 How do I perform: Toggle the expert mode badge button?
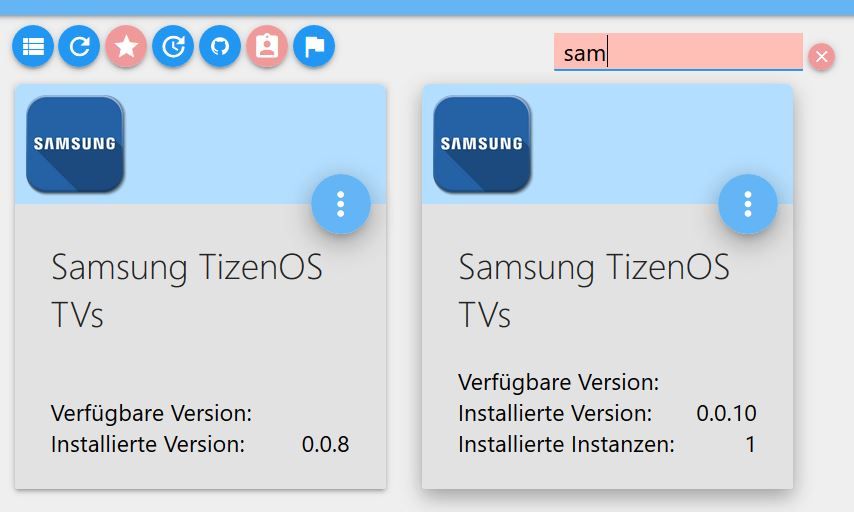pos(267,46)
